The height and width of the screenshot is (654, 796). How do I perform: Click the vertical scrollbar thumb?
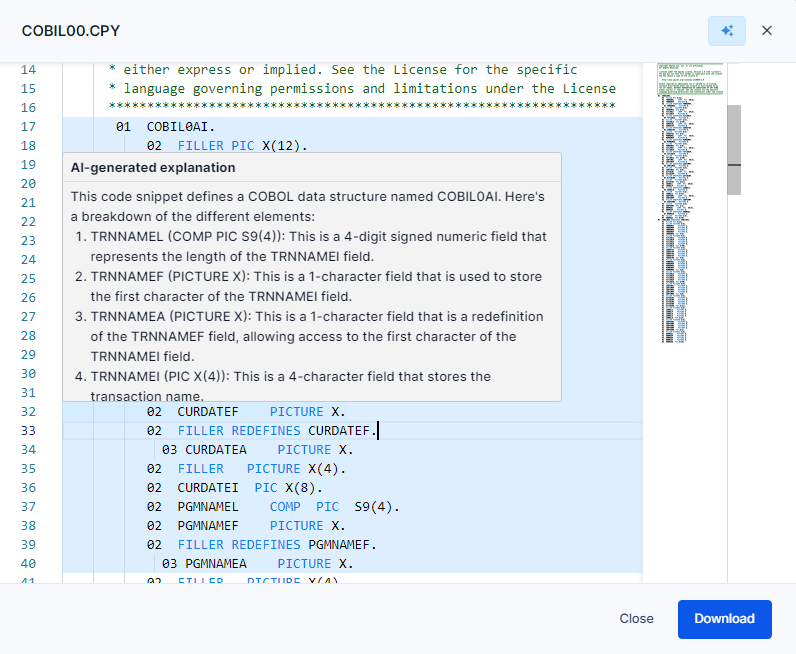click(x=734, y=150)
